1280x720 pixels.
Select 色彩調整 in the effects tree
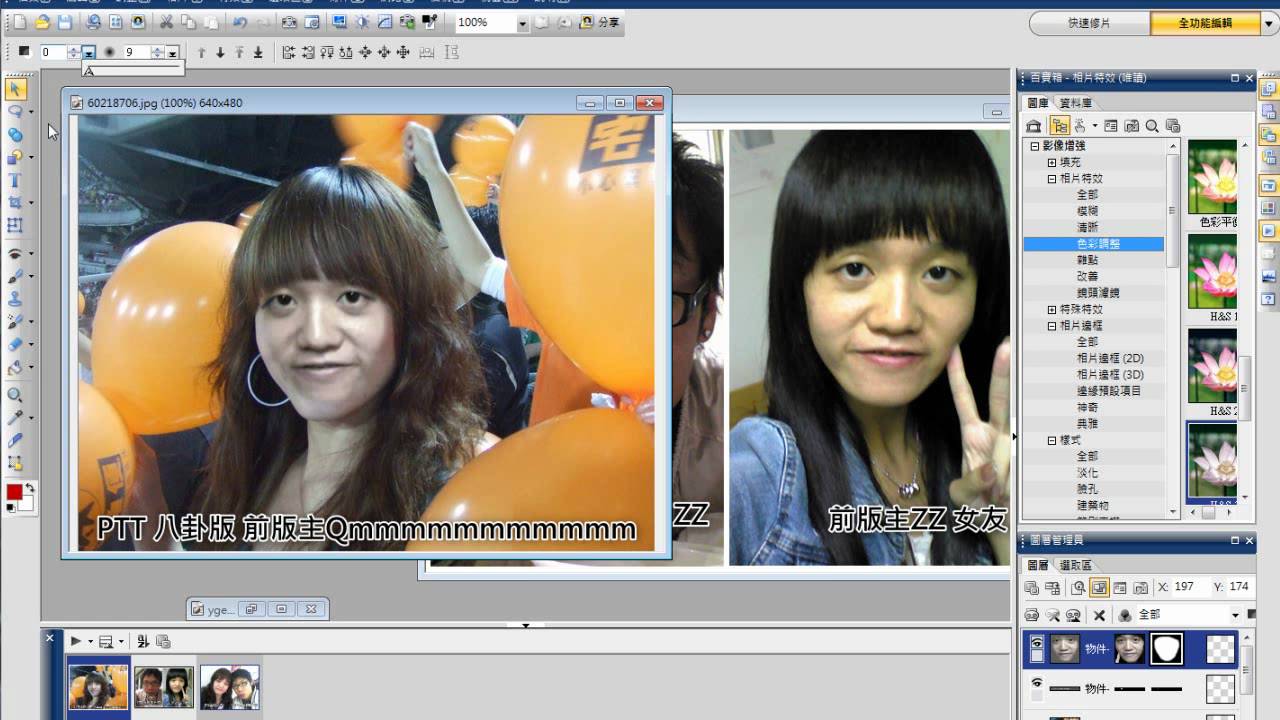point(1093,244)
